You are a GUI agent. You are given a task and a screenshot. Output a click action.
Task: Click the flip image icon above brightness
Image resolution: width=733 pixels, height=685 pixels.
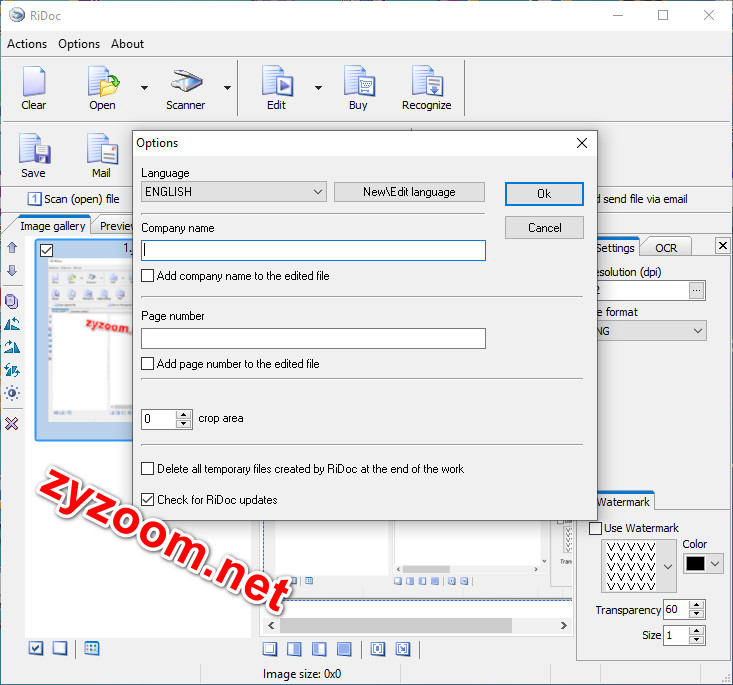12,370
